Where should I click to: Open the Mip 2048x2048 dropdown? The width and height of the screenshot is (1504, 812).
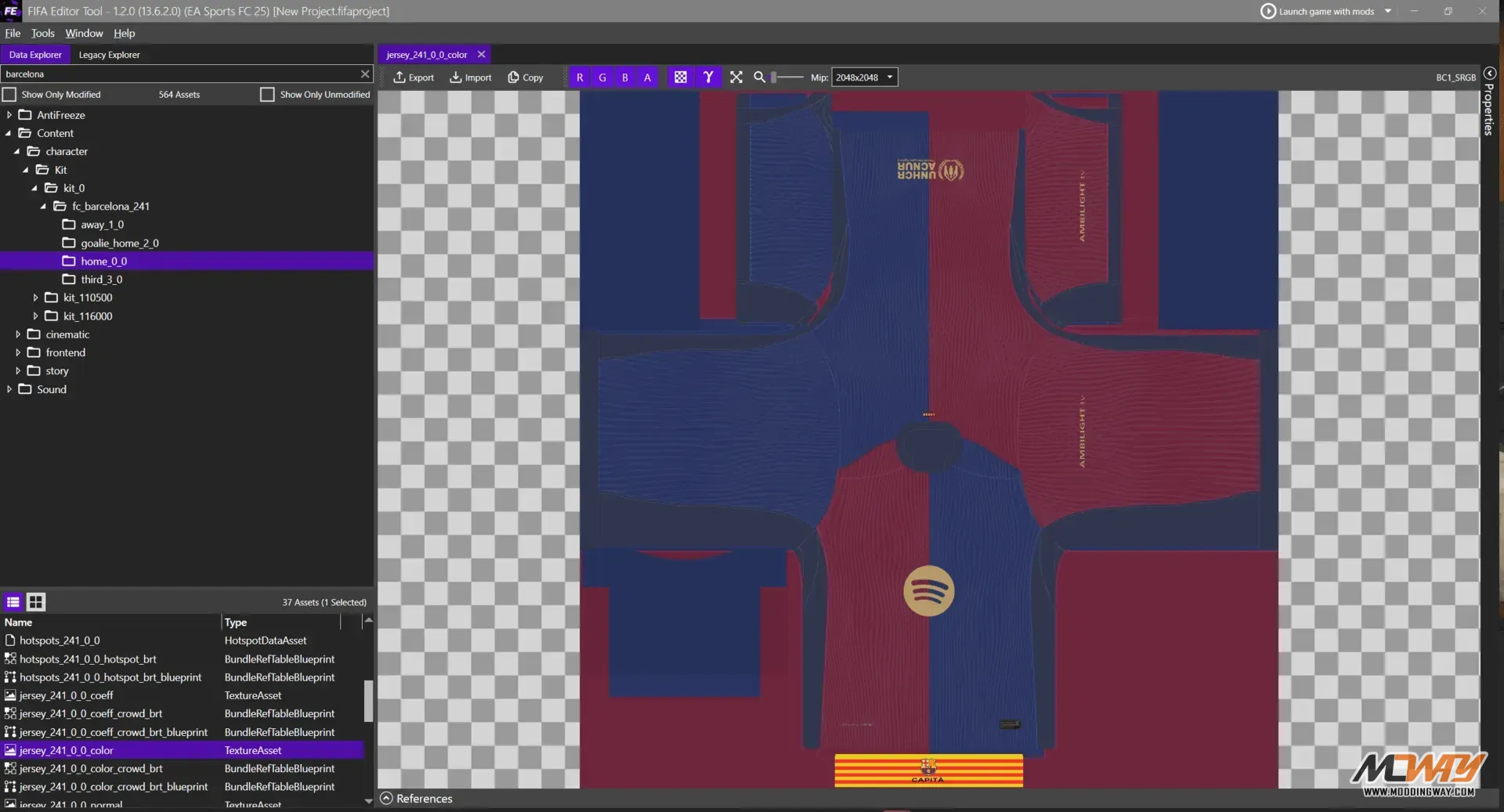(864, 78)
